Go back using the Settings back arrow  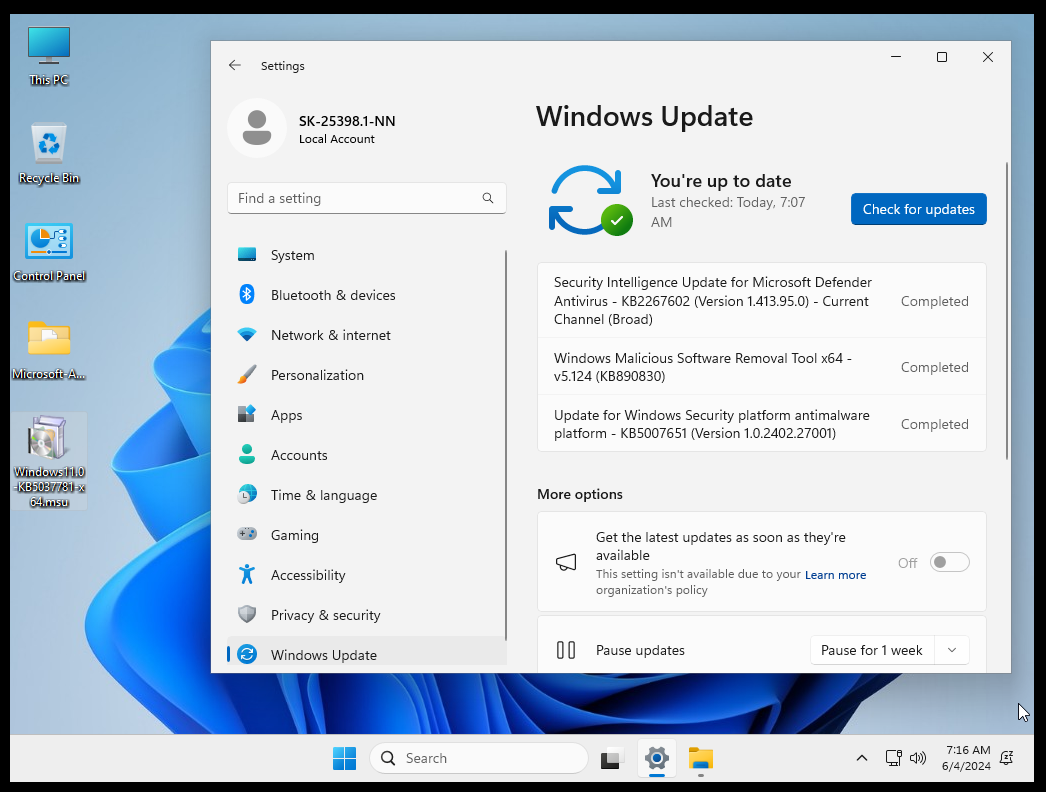coord(235,65)
